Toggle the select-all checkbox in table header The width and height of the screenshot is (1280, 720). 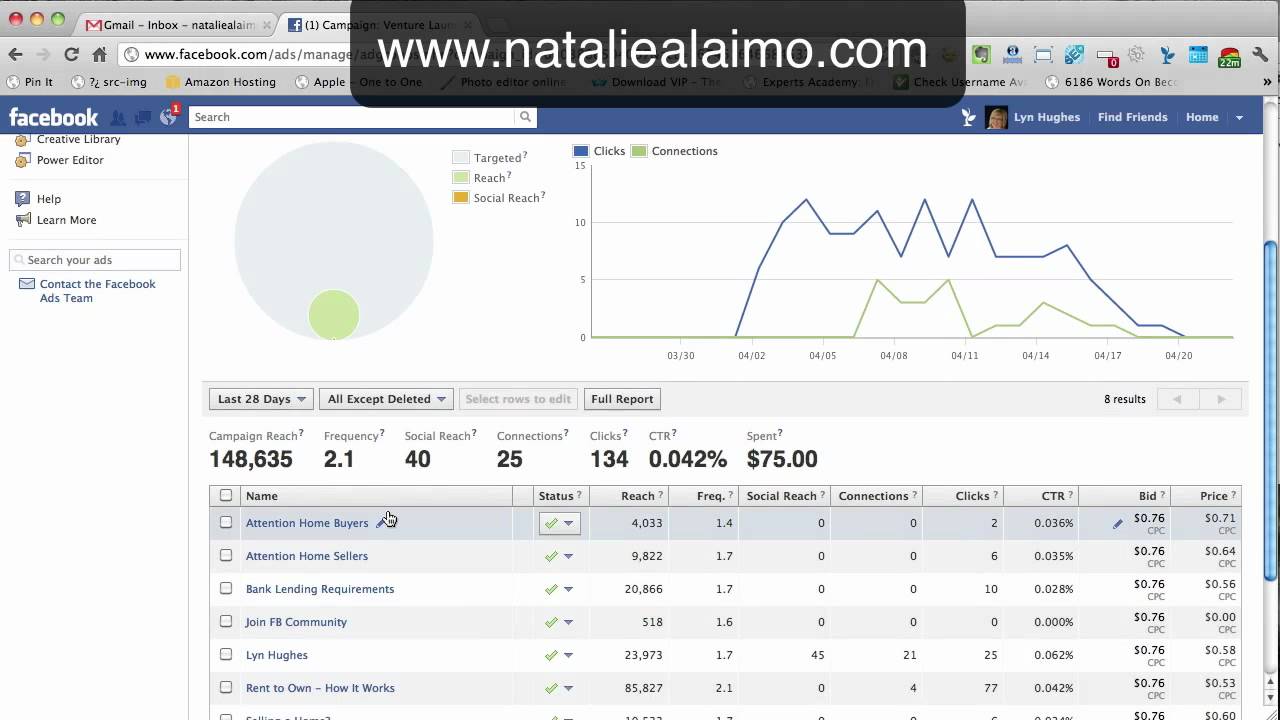pyautogui.click(x=226, y=495)
